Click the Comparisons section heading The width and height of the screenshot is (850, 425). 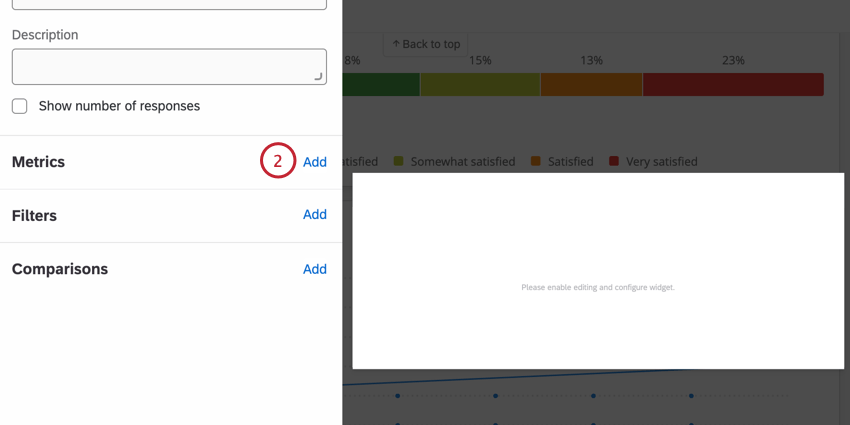60,269
